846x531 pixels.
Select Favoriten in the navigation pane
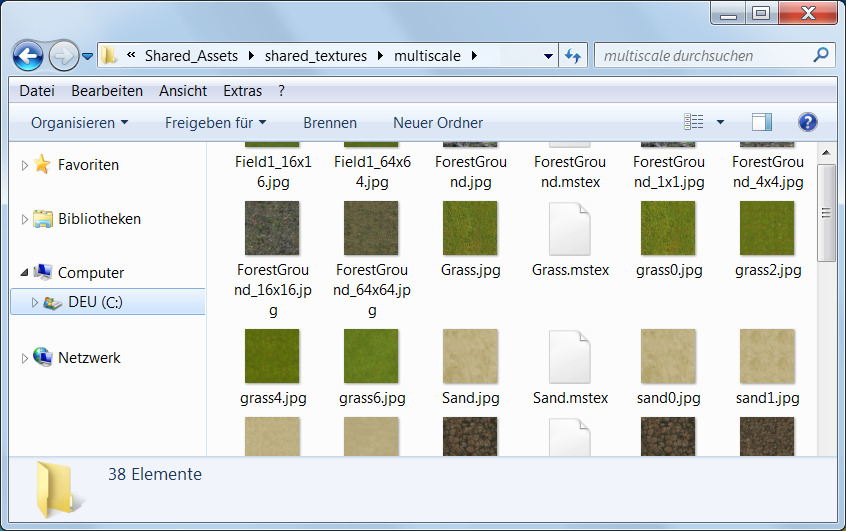tap(88, 165)
